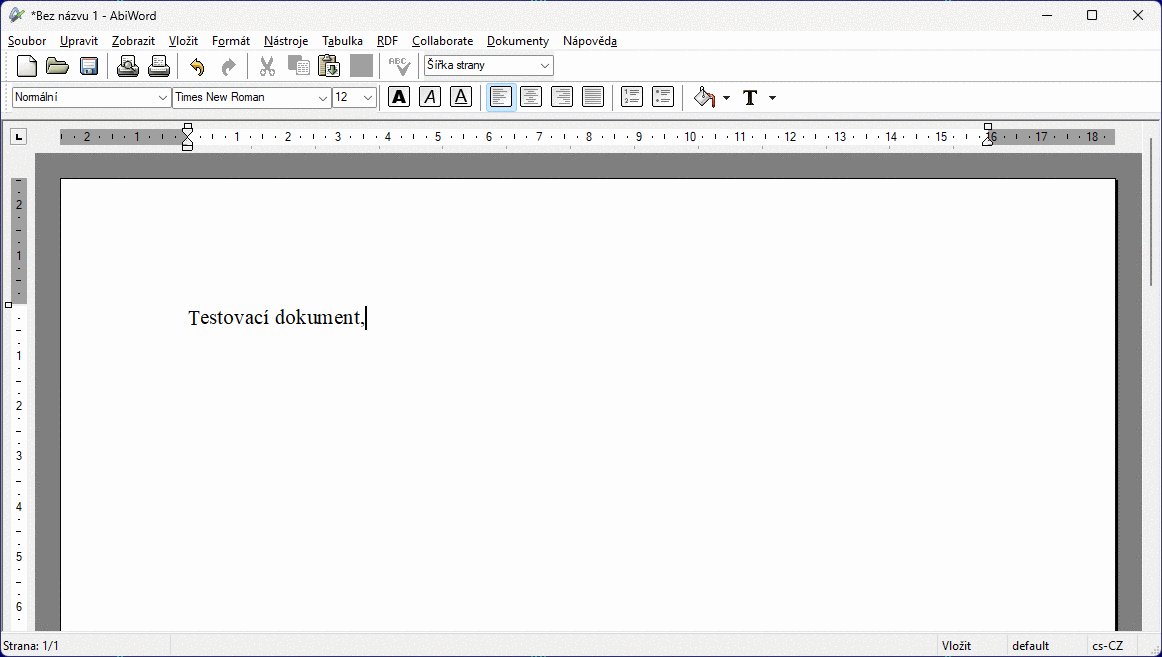Image resolution: width=1162 pixels, height=657 pixels.
Task: Click the tab stop type button on ruler
Action: [19, 136]
